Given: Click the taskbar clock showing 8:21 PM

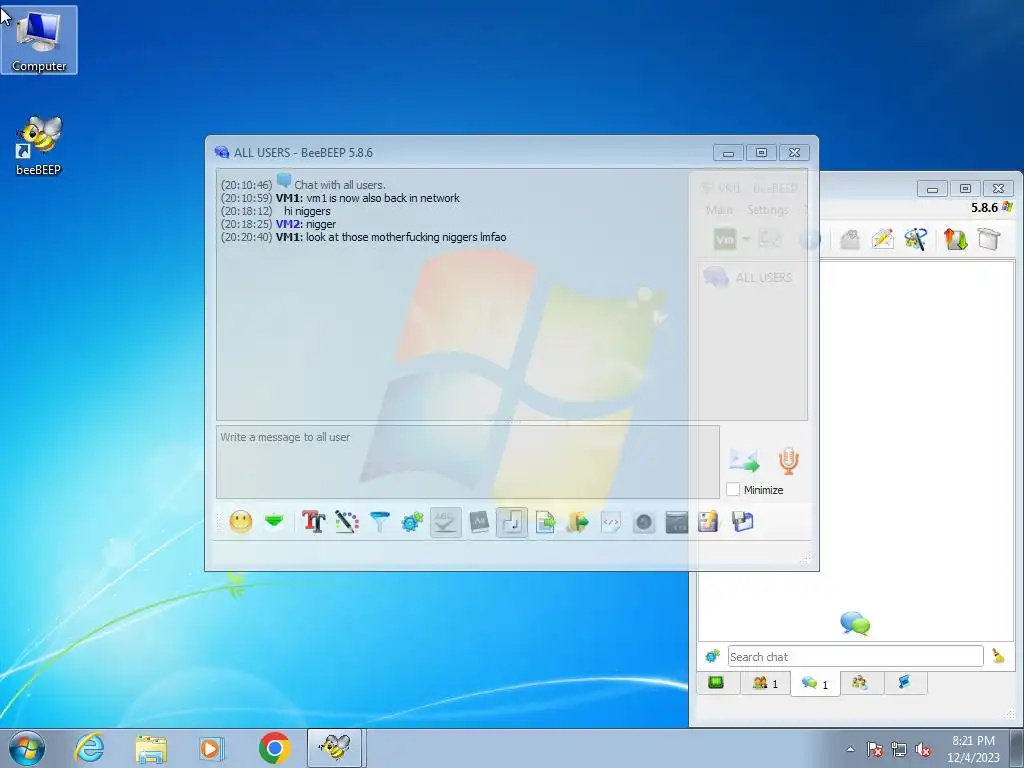Looking at the screenshot, I should tap(973, 749).
